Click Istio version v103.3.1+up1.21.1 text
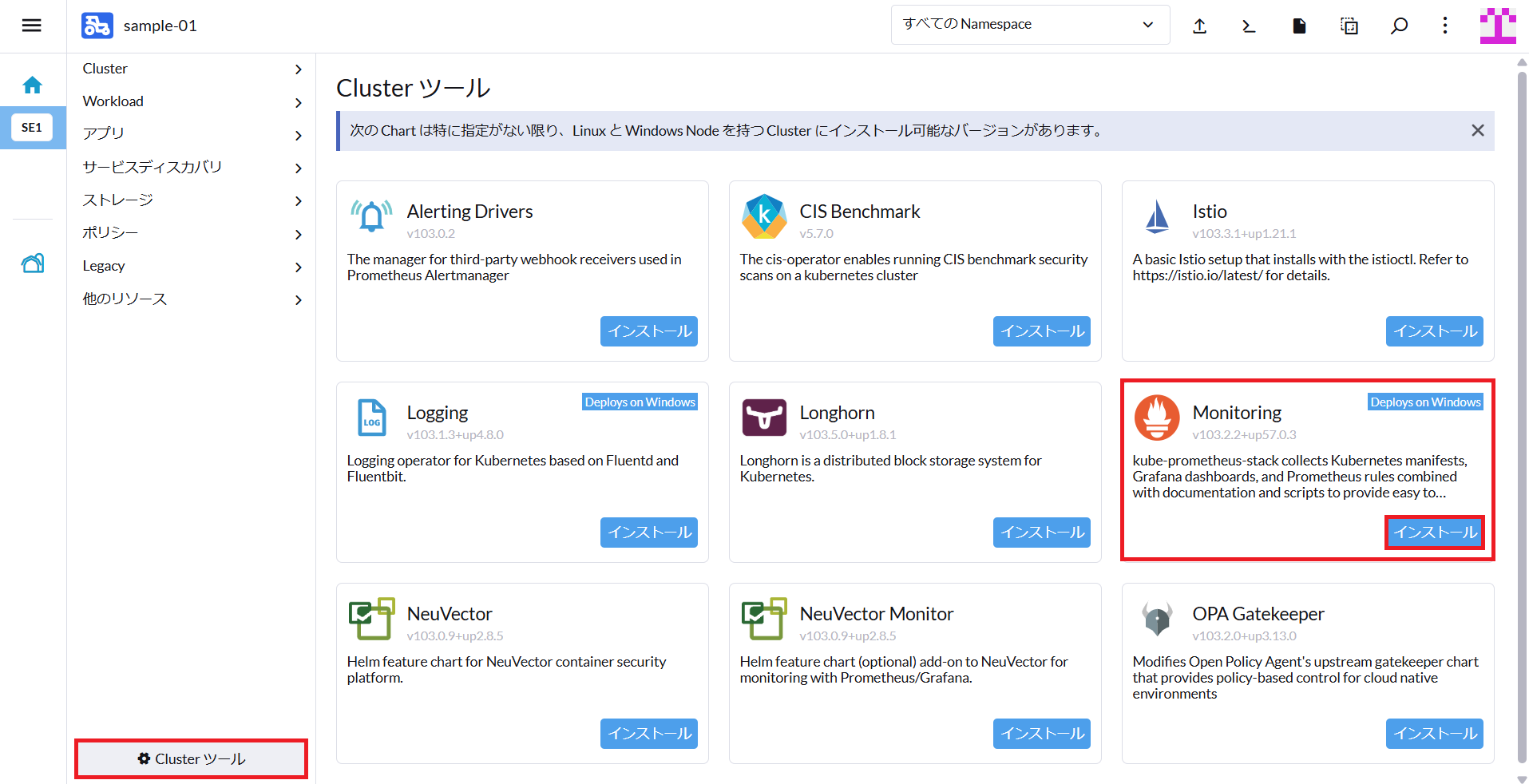The height and width of the screenshot is (784, 1529). [x=1244, y=234]
